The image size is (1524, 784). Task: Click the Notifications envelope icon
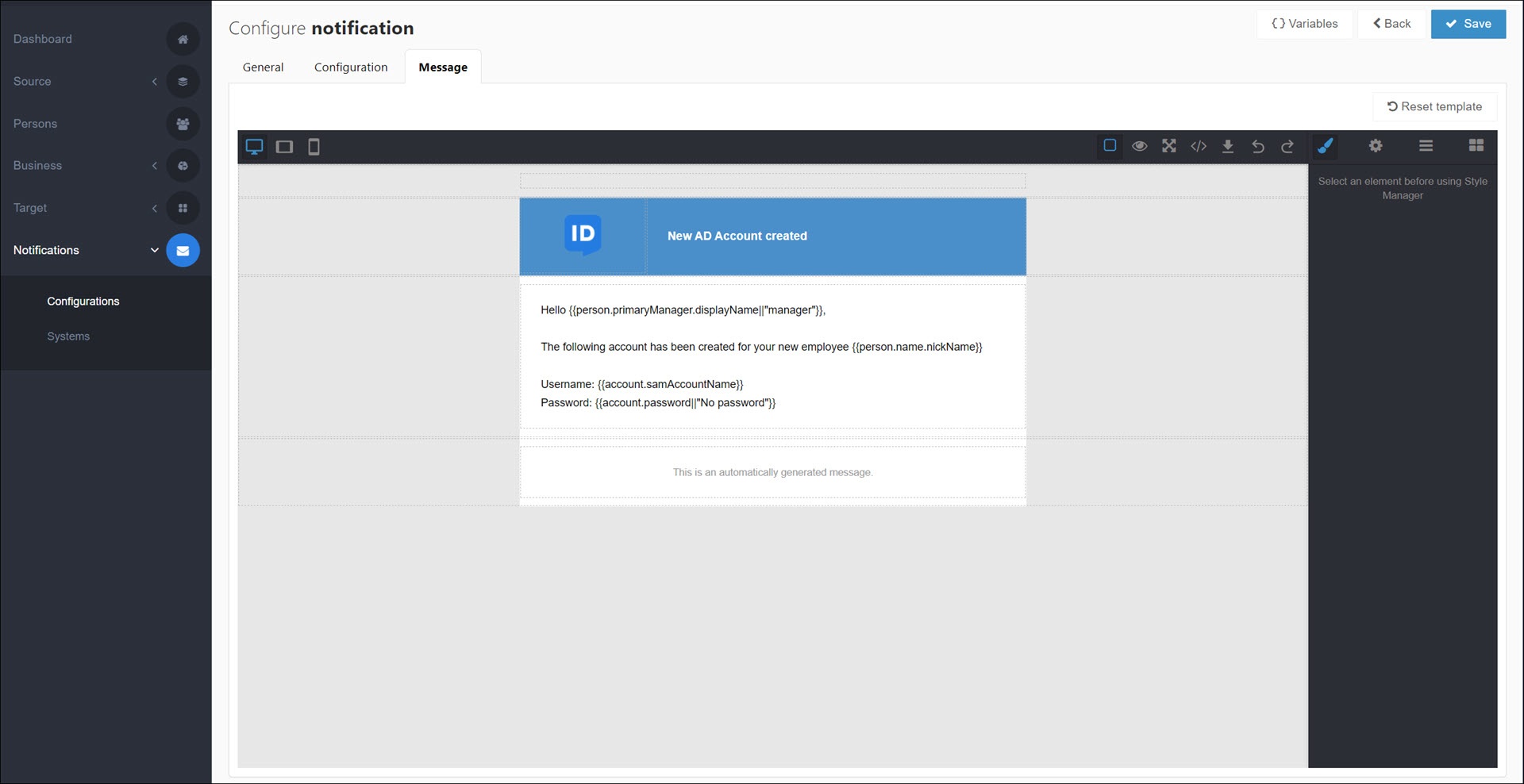[183, 251]
